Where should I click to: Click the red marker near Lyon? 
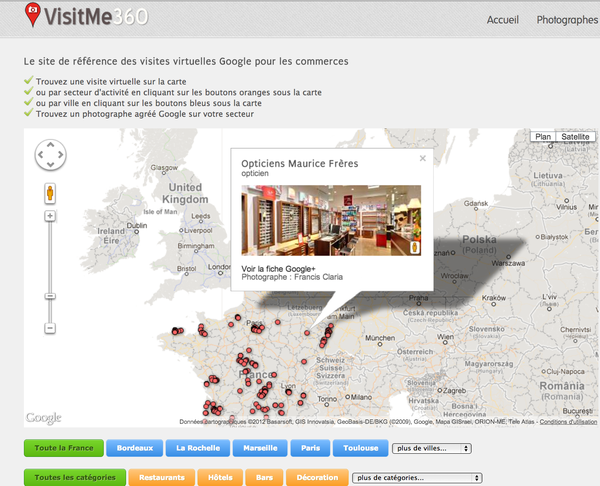pyautogui.click(x=289, y=392)
